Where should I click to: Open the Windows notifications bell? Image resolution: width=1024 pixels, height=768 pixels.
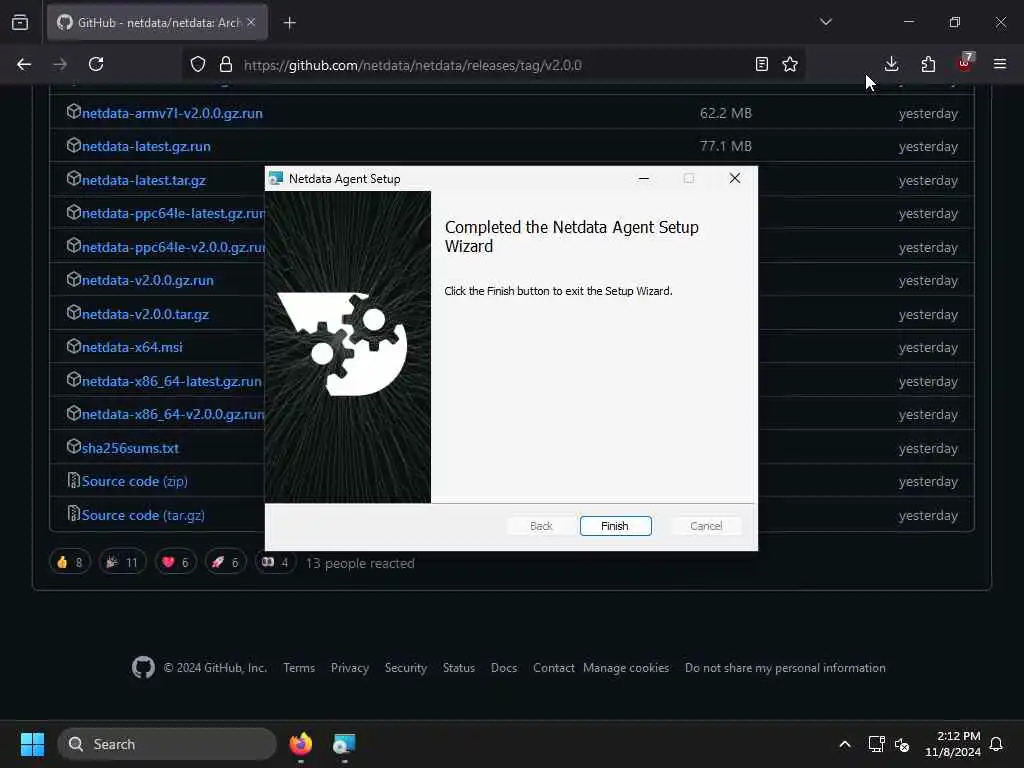996,744
